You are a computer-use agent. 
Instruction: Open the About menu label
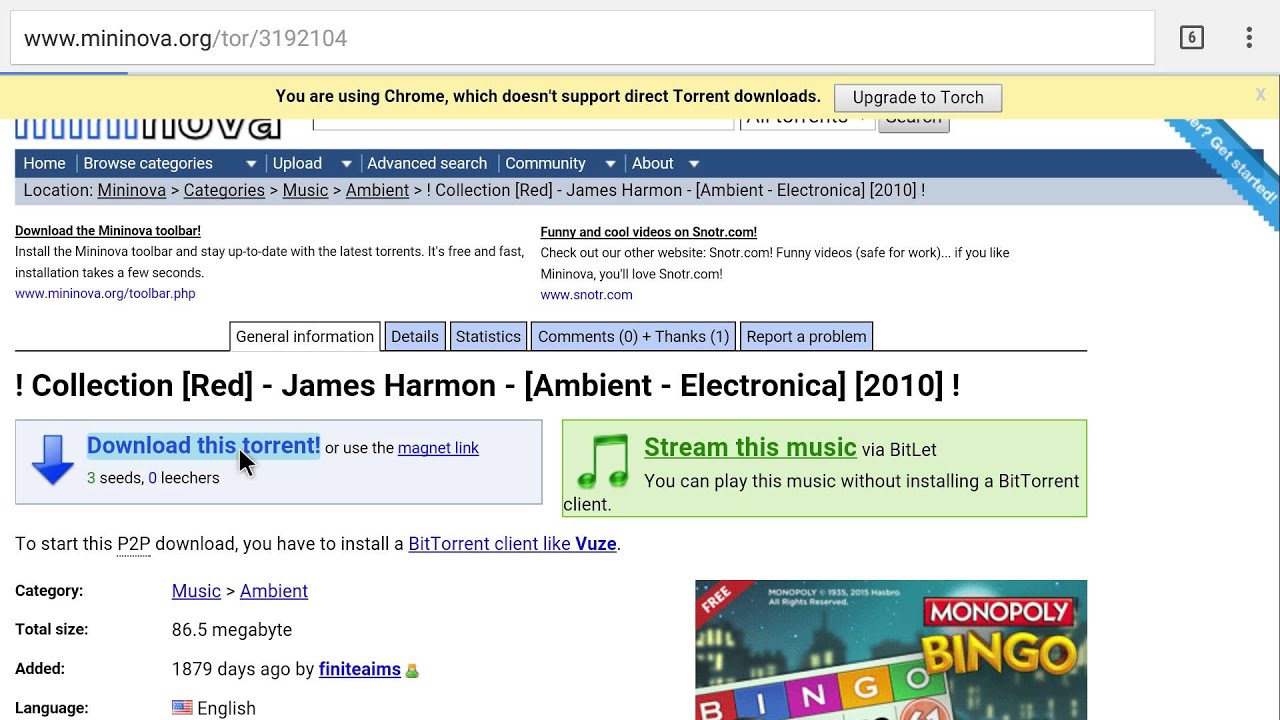click(652, 163)
